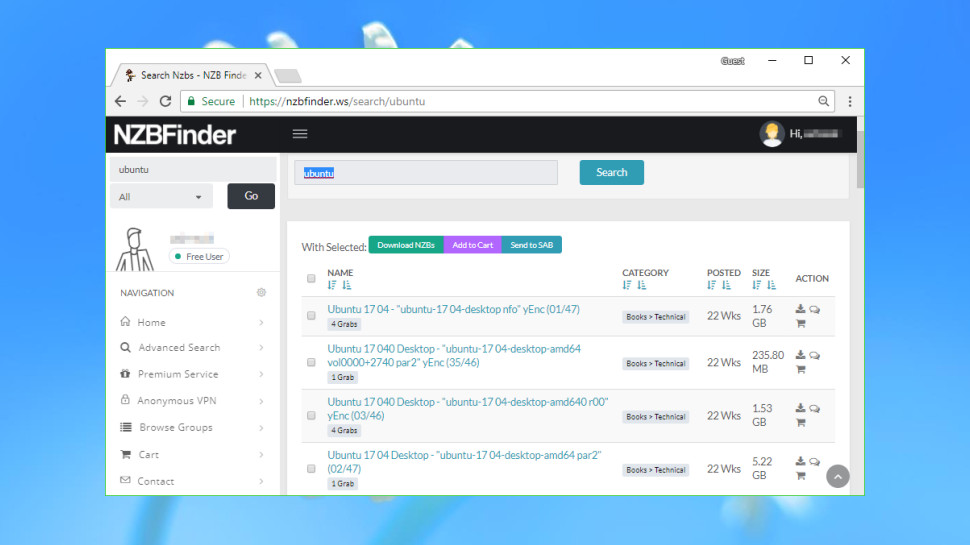
Task: Download NZB for ubuntu-17 04-desktop nfo row
Action: click(x=800, y=309)
